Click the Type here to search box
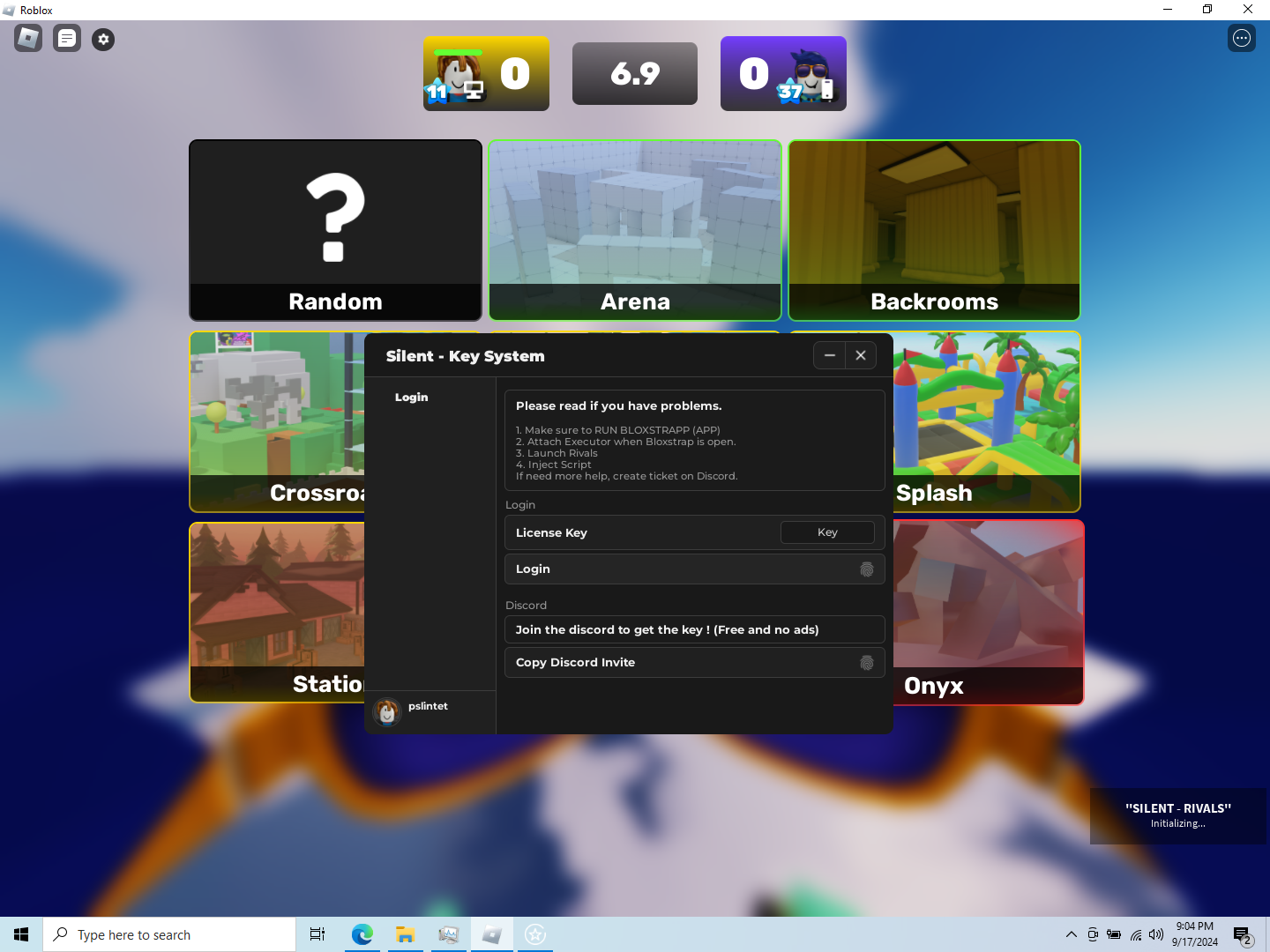The height and width of the screenshot is (952, 1270). point(169,934)
